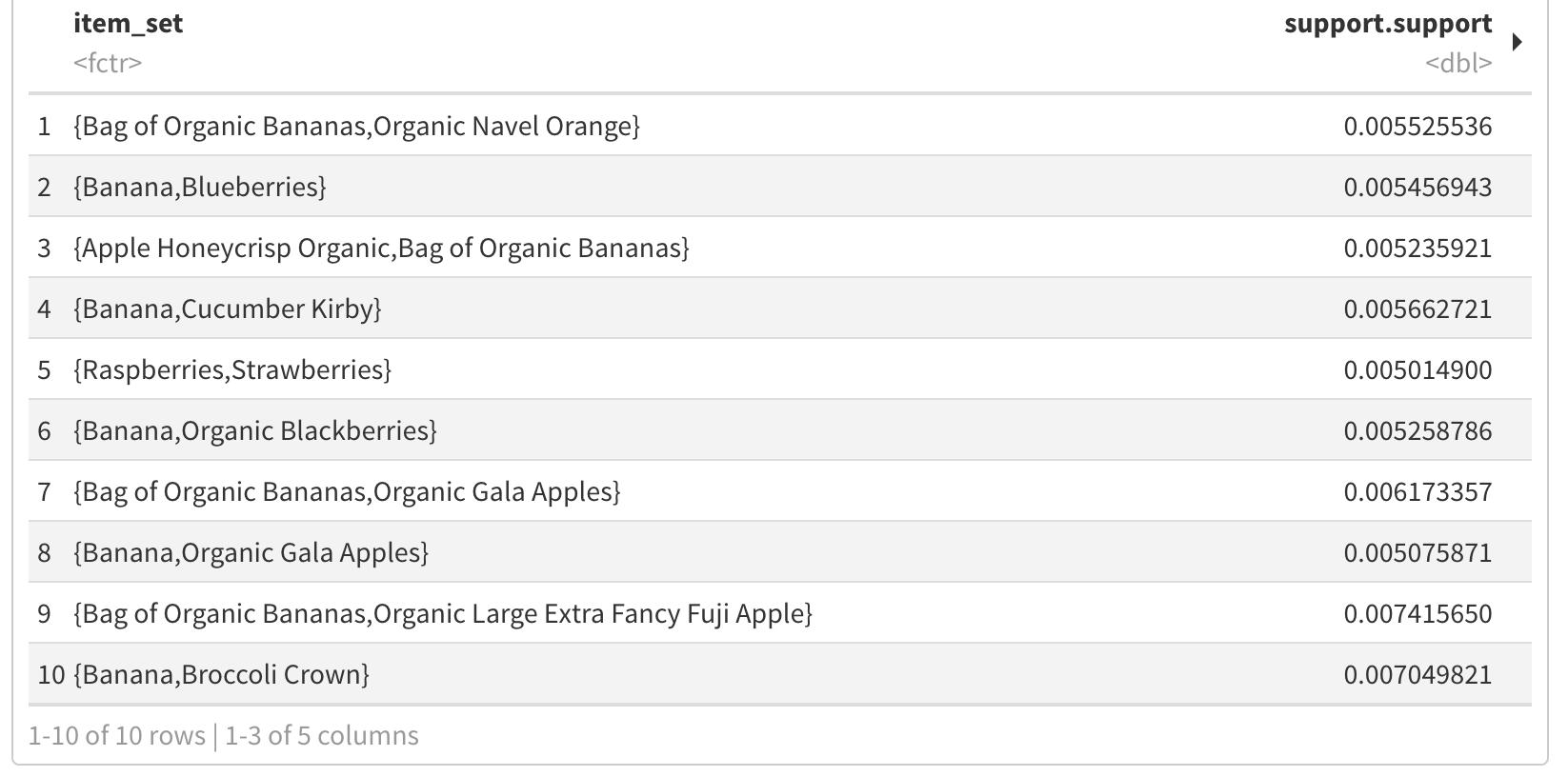Select support value 0.006173357
1568x777 pixels.
[1417, 492]
